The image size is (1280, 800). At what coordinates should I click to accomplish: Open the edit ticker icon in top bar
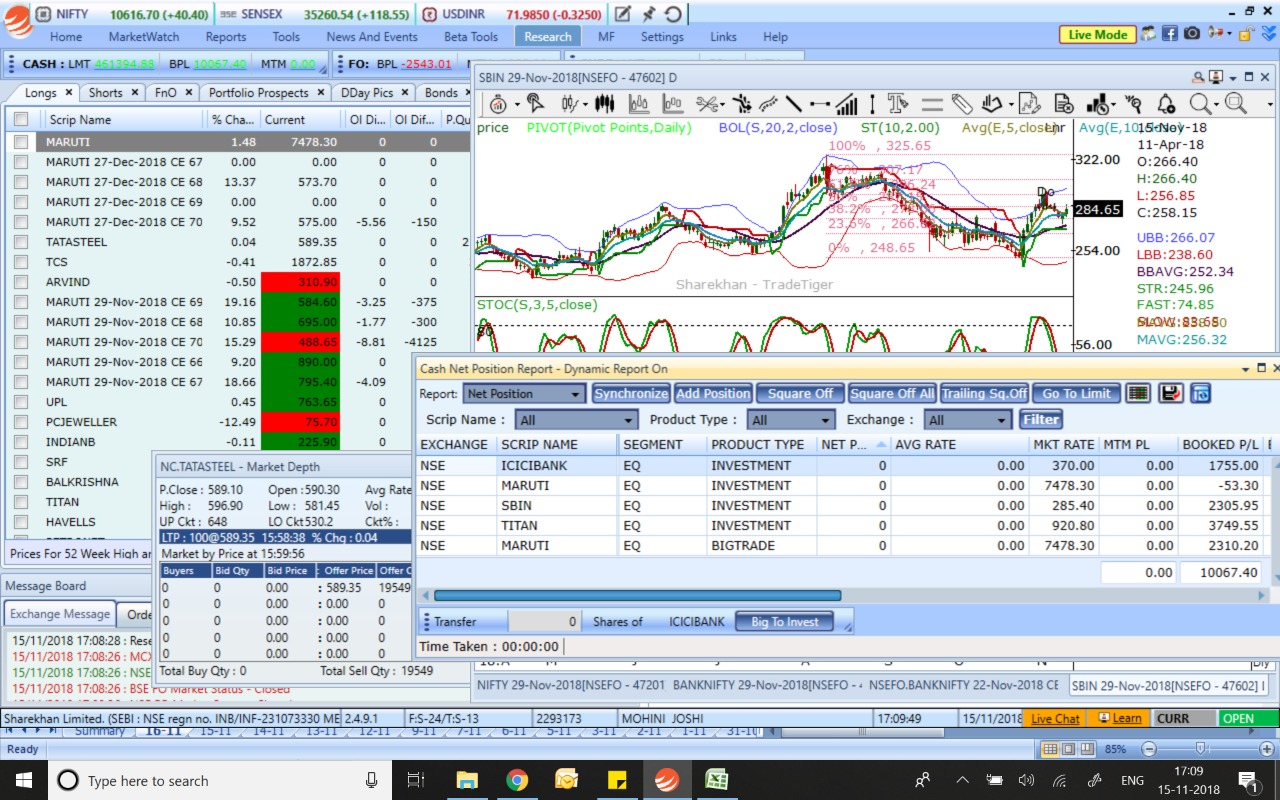pyautogui.click(x=622, y=14)
